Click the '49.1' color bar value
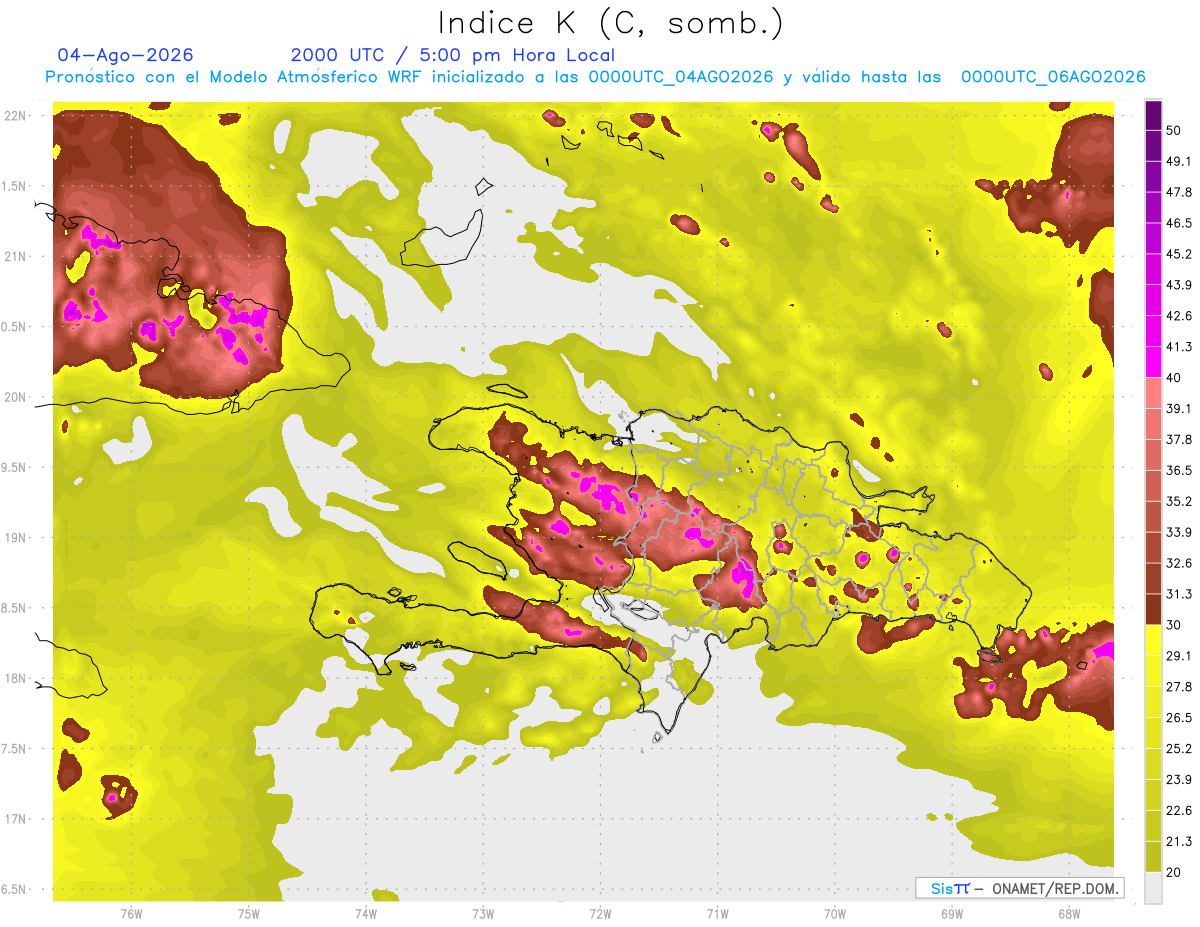 1179,161
